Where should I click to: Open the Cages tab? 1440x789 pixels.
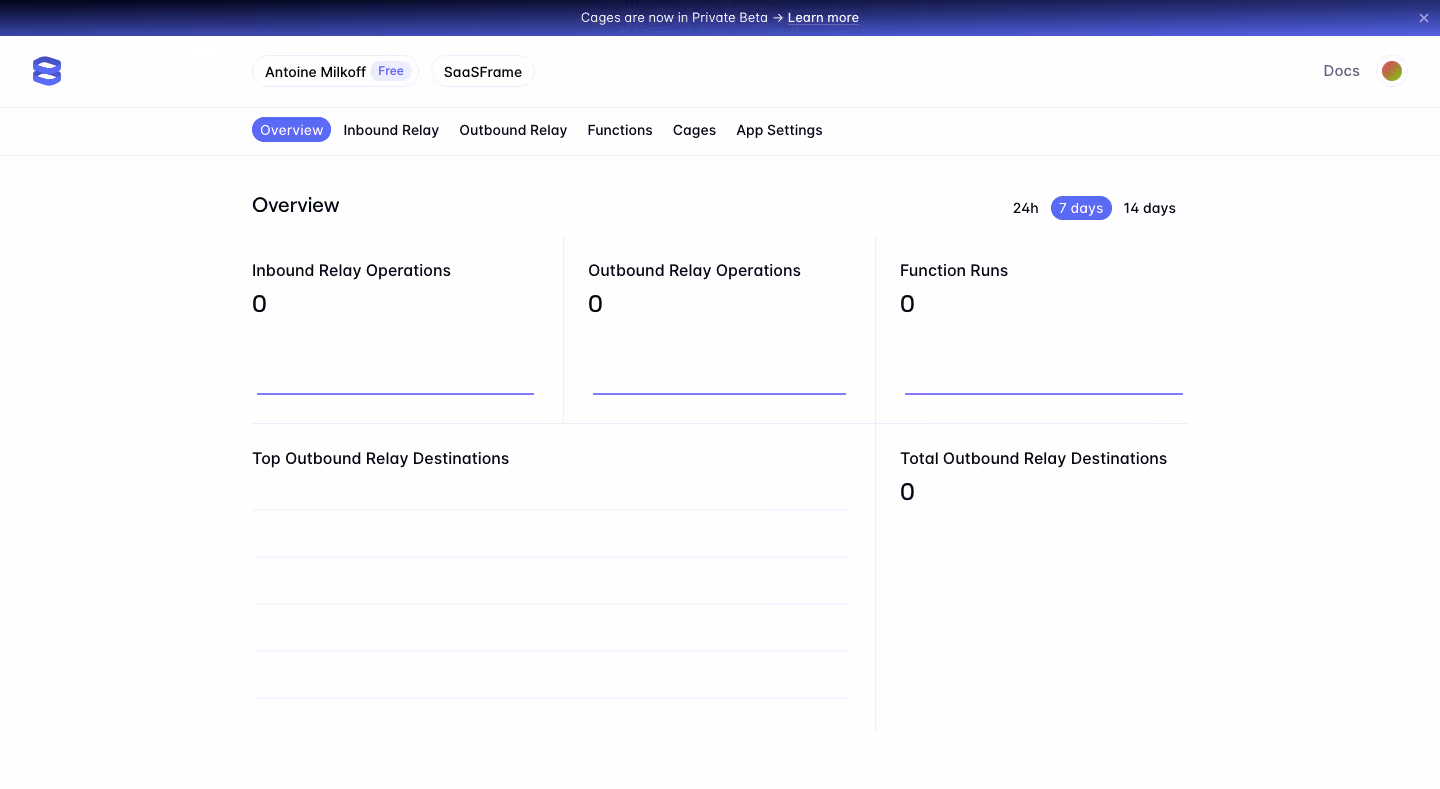(694, 130)
